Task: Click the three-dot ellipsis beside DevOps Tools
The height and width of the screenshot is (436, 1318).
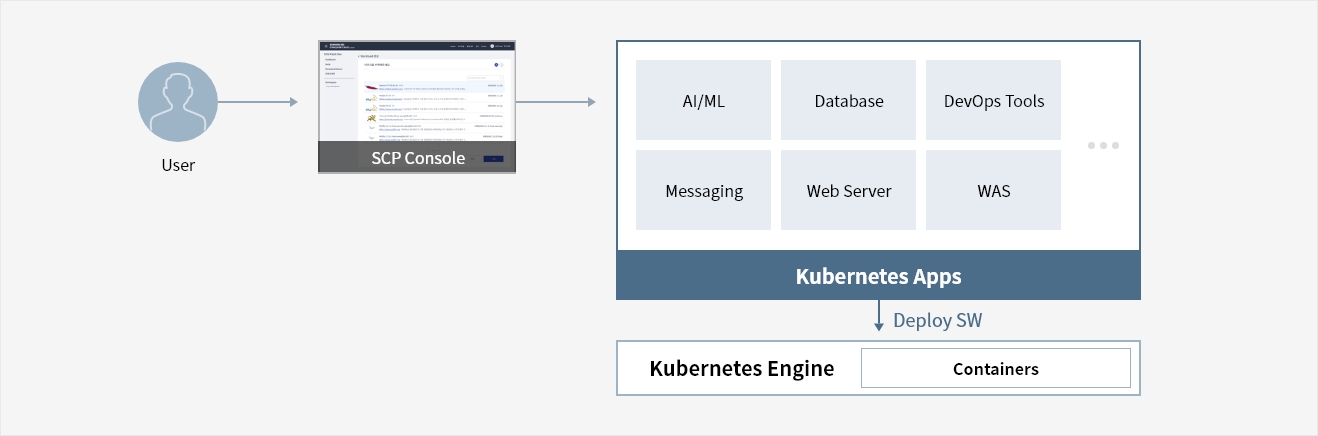Action: 1103,146
